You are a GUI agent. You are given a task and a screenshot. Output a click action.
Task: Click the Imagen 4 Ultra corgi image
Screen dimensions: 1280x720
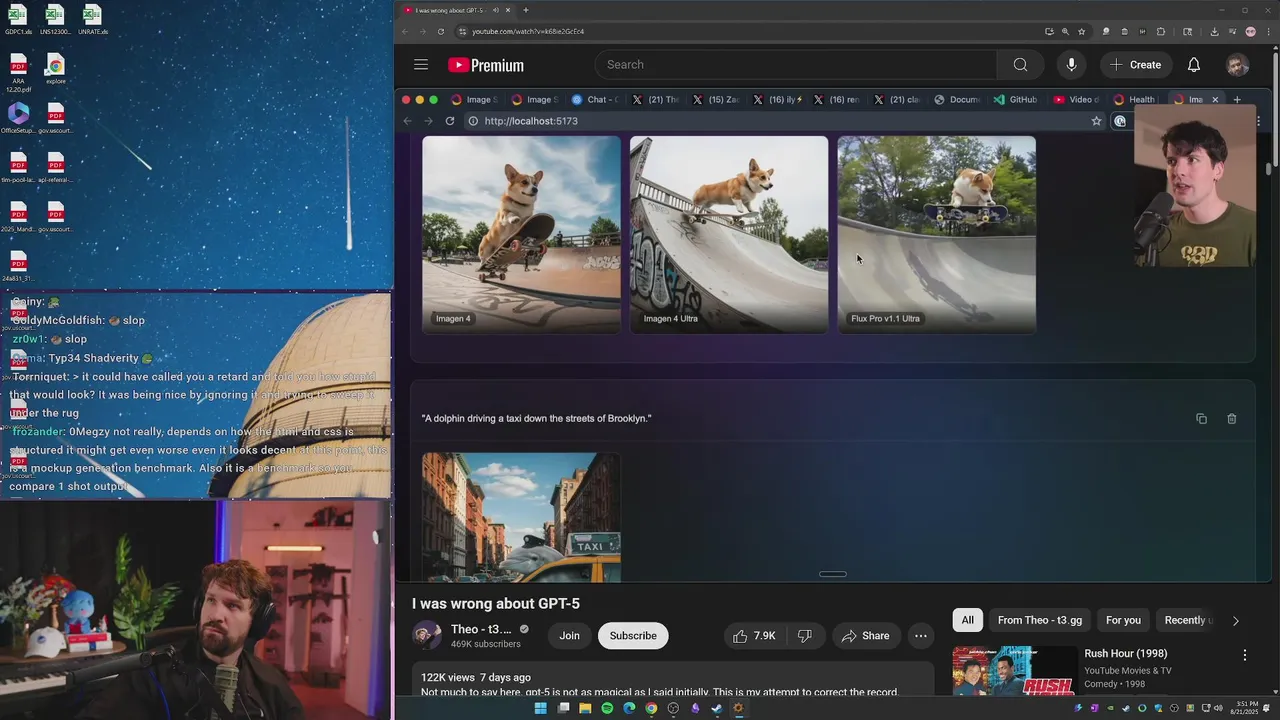[729, 234]
